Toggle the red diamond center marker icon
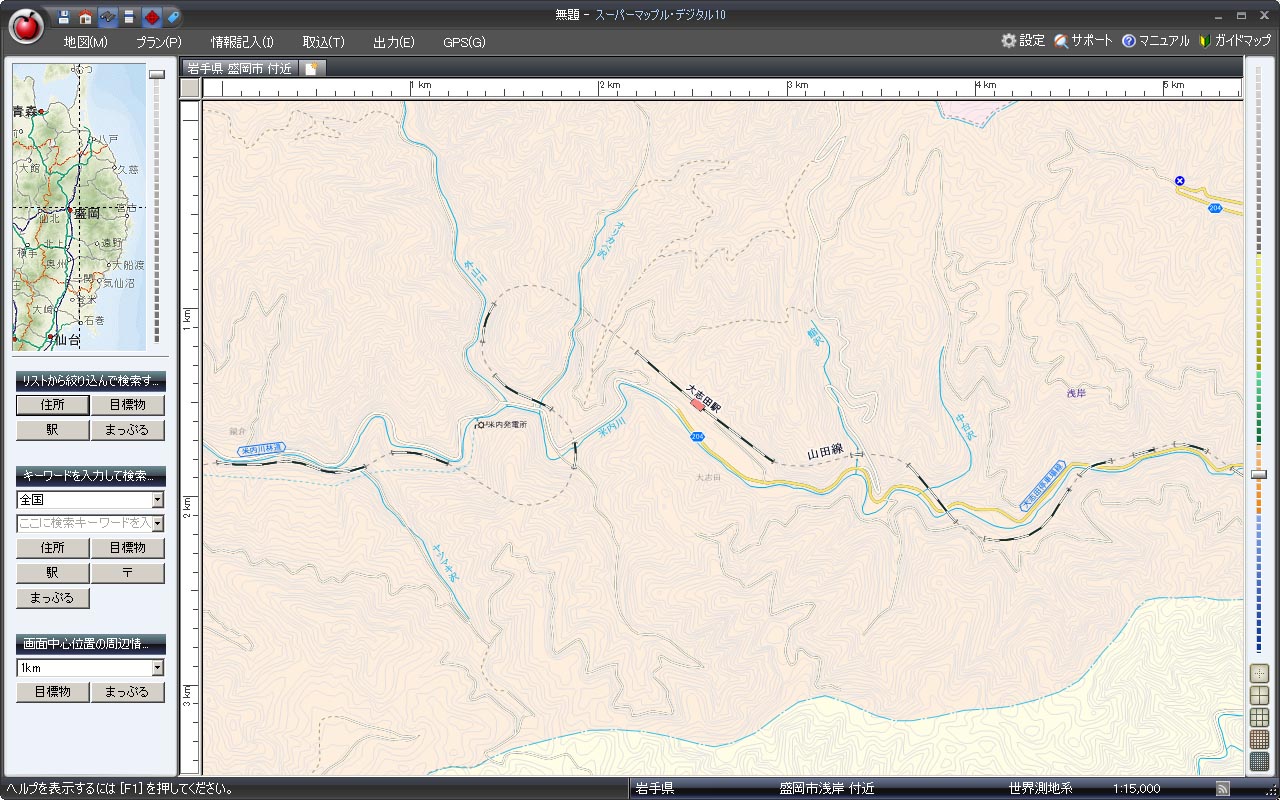 coord(151,16)
